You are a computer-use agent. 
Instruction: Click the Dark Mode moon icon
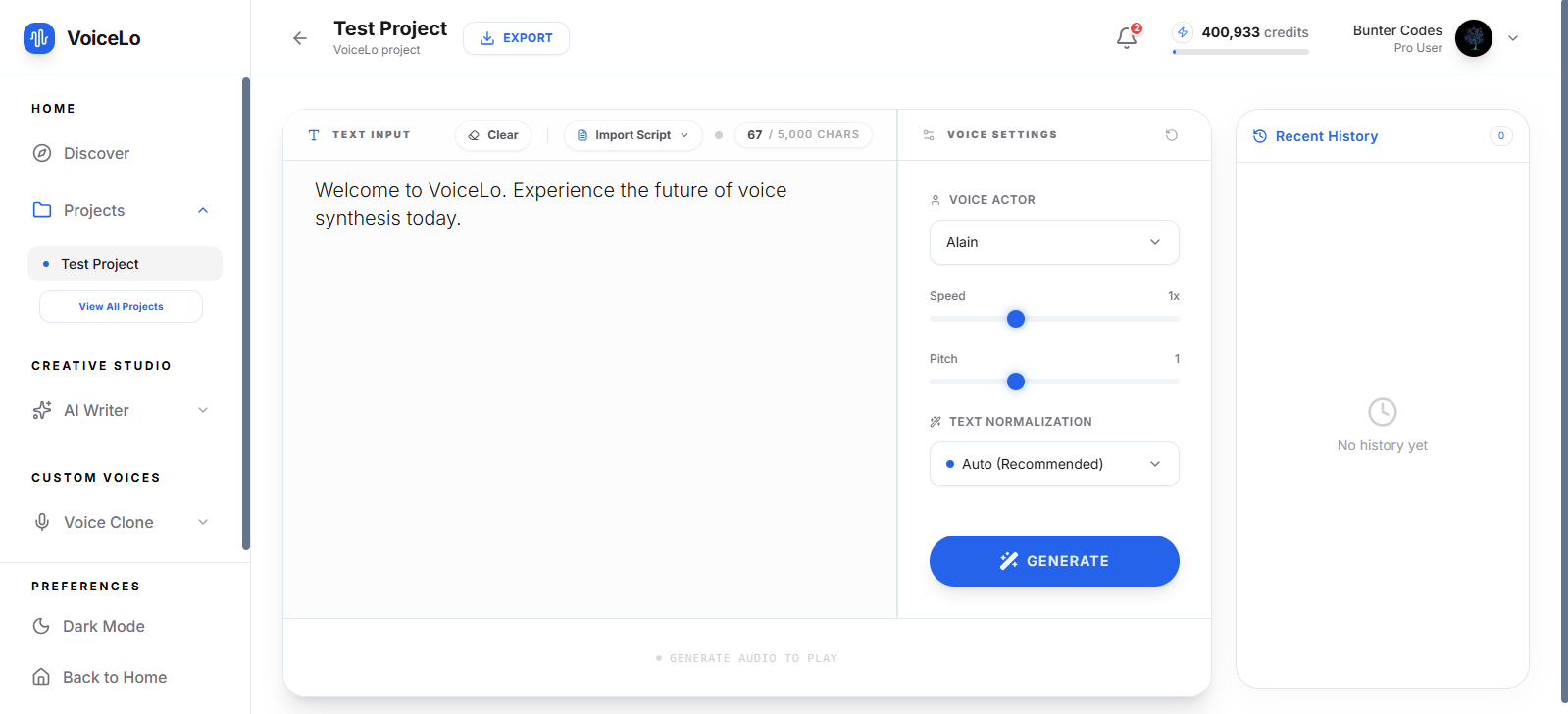[x=41, y=626]
